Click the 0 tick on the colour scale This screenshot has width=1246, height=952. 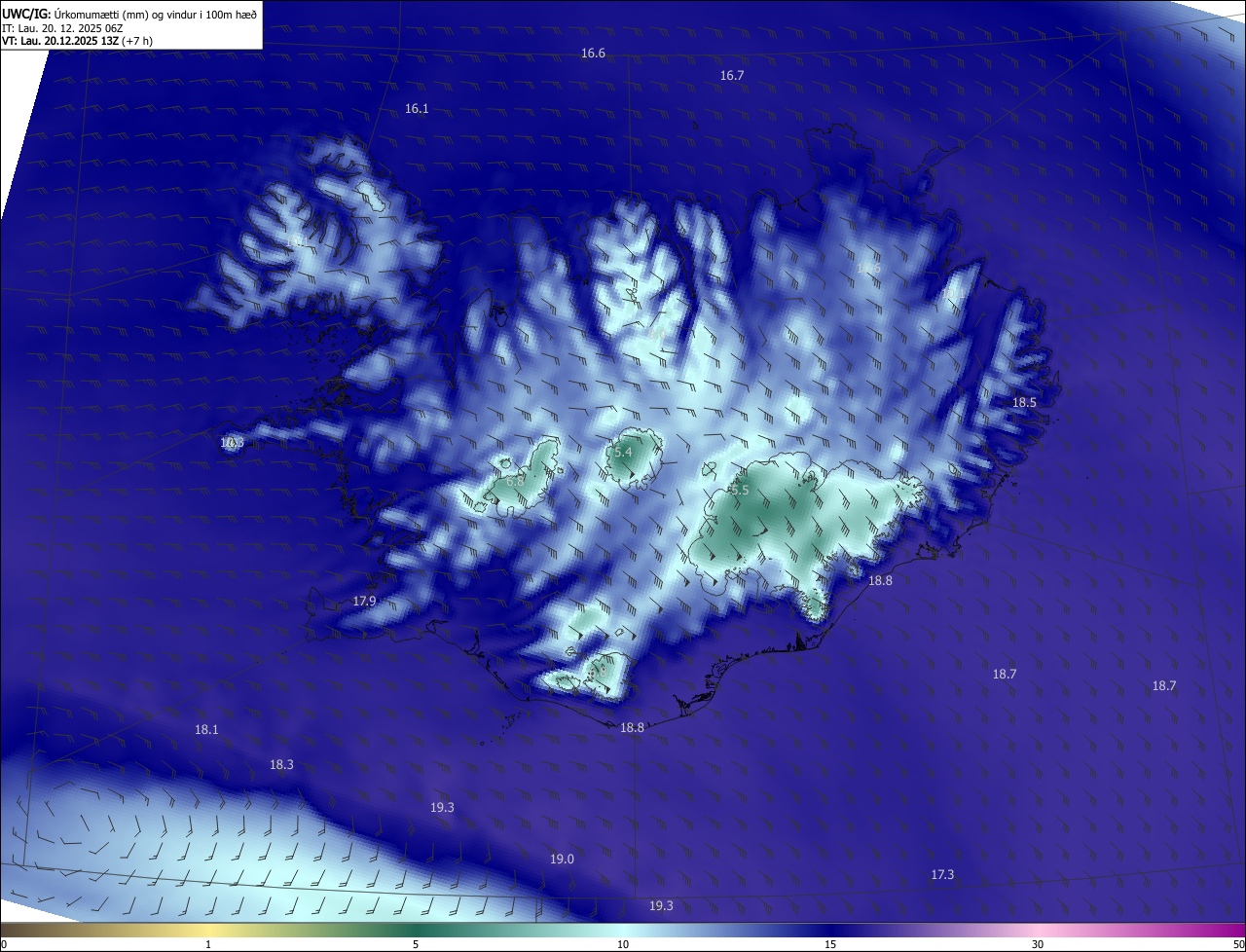tap(4, 945)
